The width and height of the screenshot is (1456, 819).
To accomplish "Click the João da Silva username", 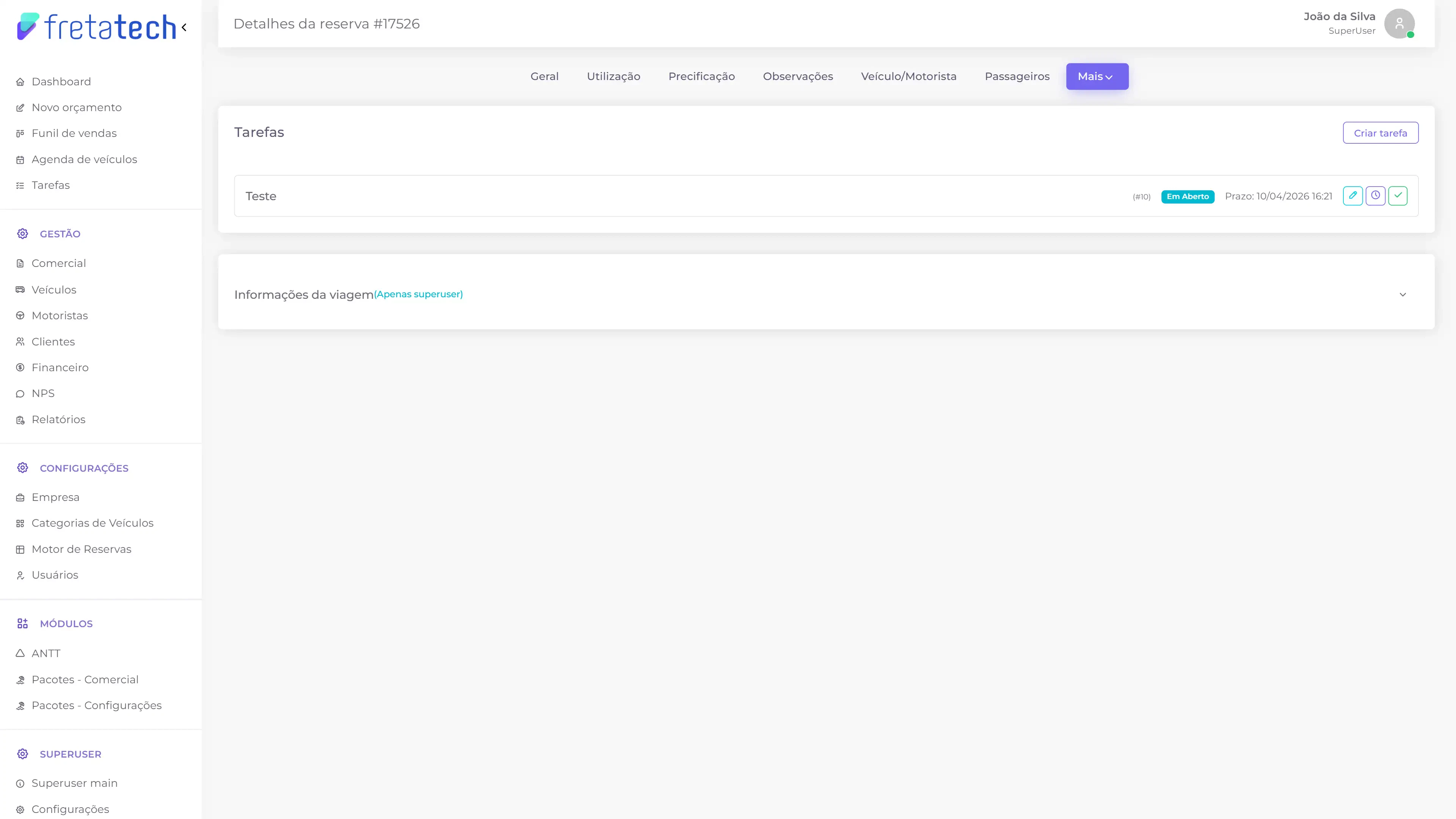I will tap(1339, 16).
